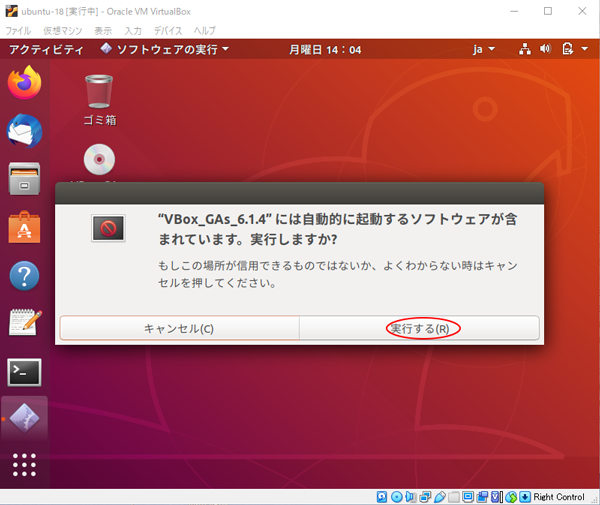Expand the system menu arrow in top bar
Viewport: 600px width, 505px height.
pyautogui.click(x=585, y=49)
